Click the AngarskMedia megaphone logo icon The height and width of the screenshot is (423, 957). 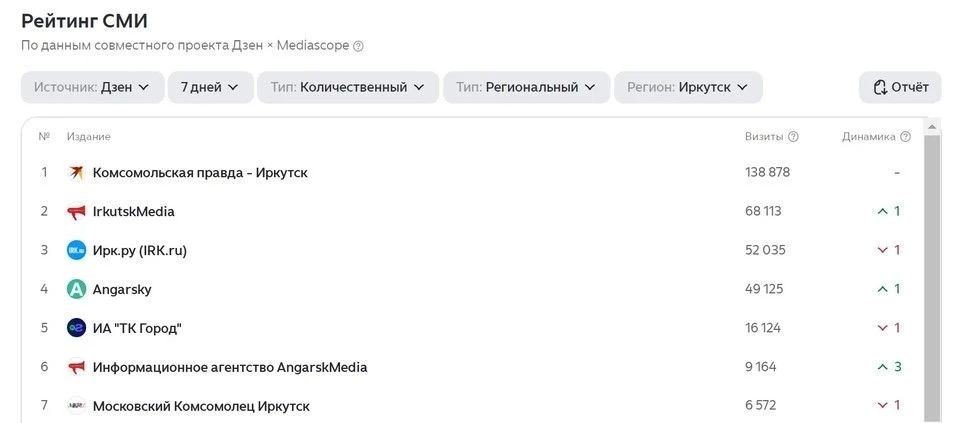[76, 367]
